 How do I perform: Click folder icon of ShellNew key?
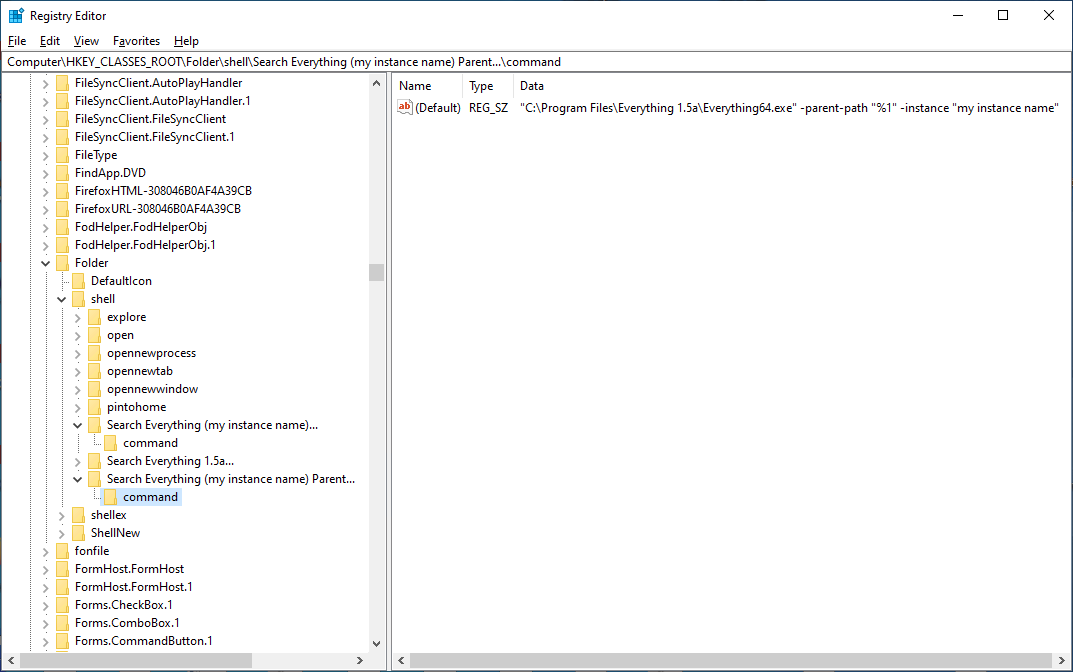tap(79, 533)
